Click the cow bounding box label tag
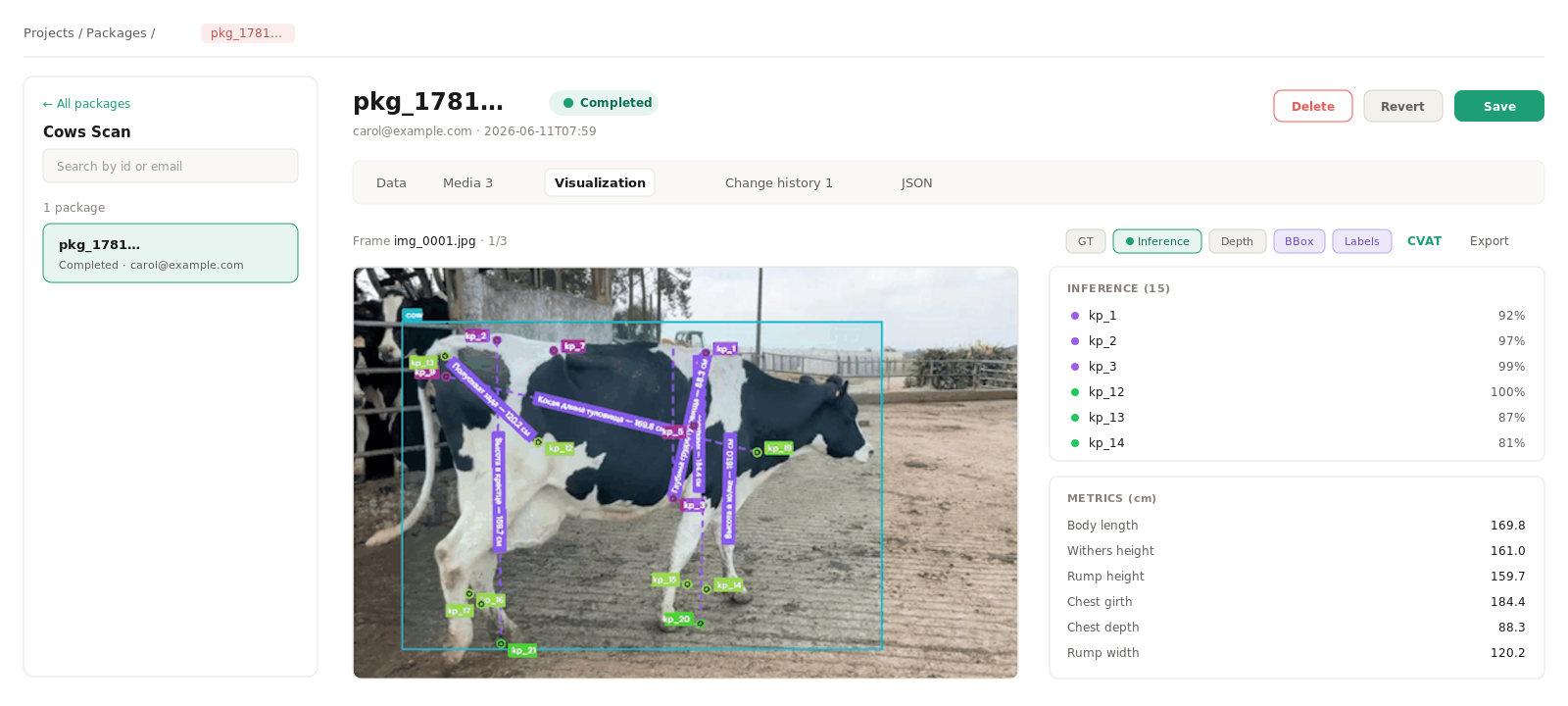 (x=414, y=315)
